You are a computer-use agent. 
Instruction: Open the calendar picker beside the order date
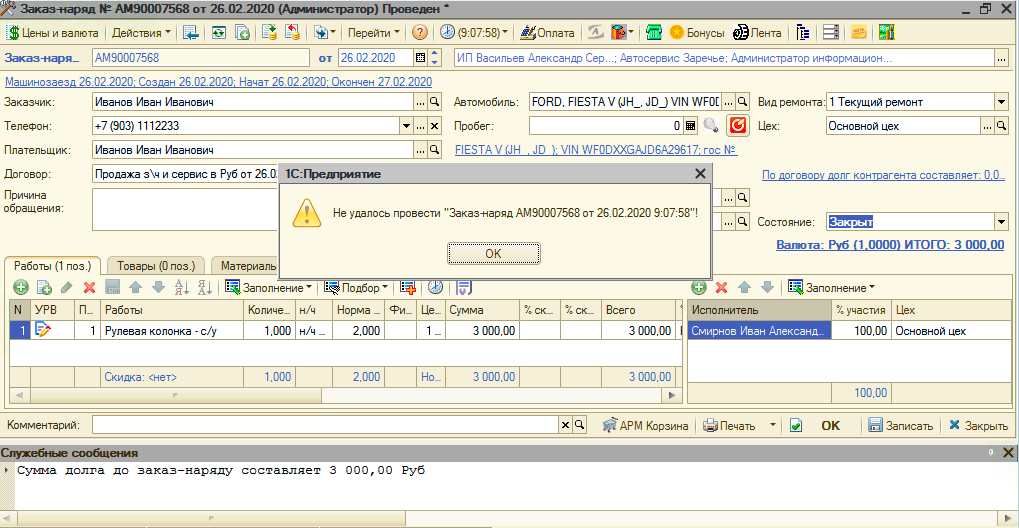click(420, 58)
